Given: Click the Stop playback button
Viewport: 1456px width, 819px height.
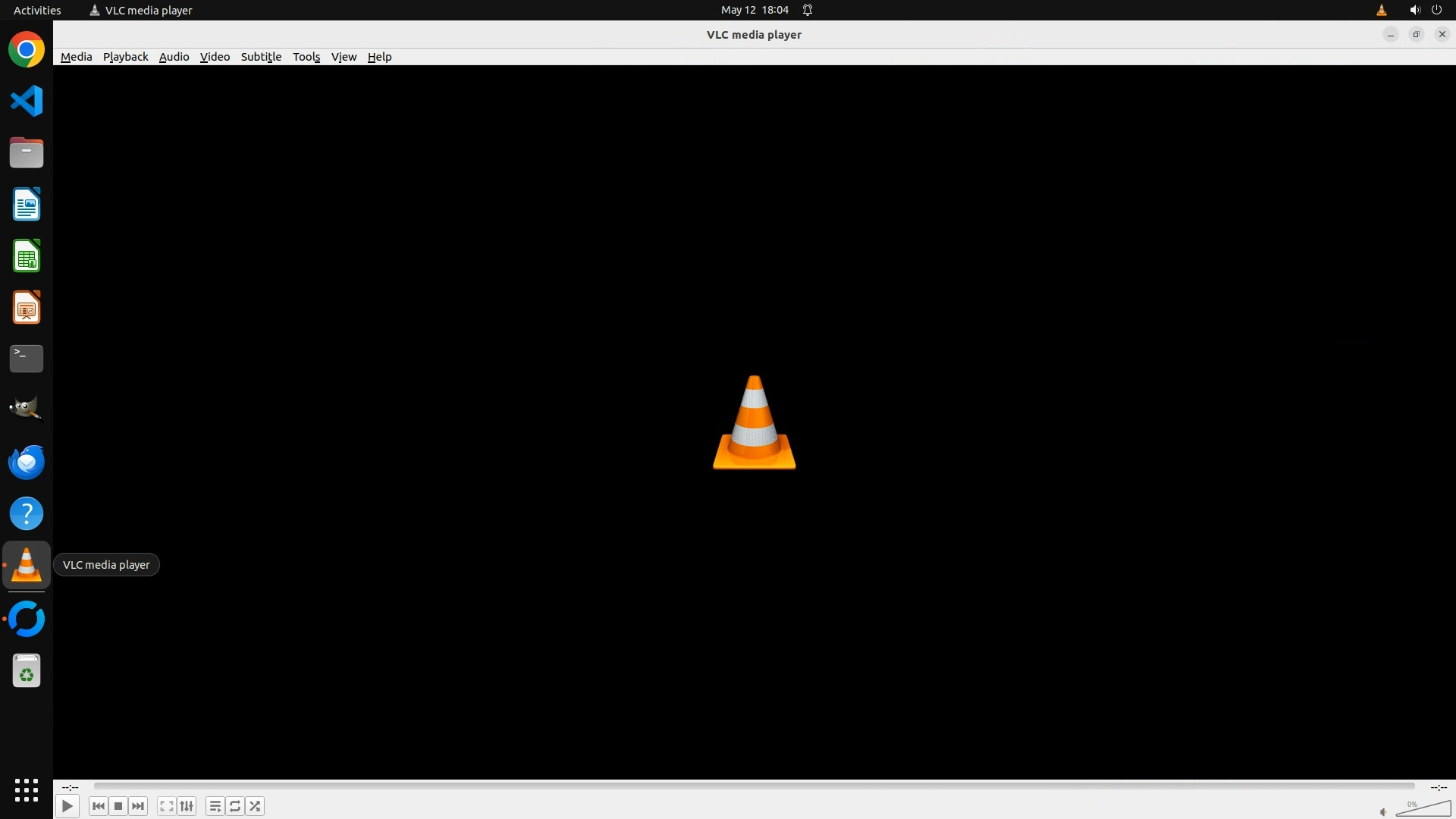Looking at the screenshot, I should click(x=118, y=806).
